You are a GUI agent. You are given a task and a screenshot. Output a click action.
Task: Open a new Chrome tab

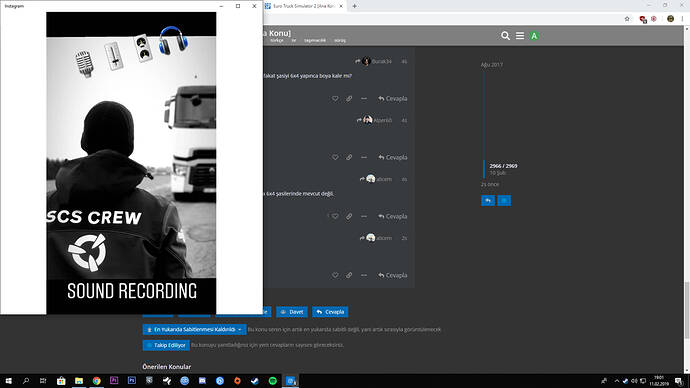coord(354,6)
